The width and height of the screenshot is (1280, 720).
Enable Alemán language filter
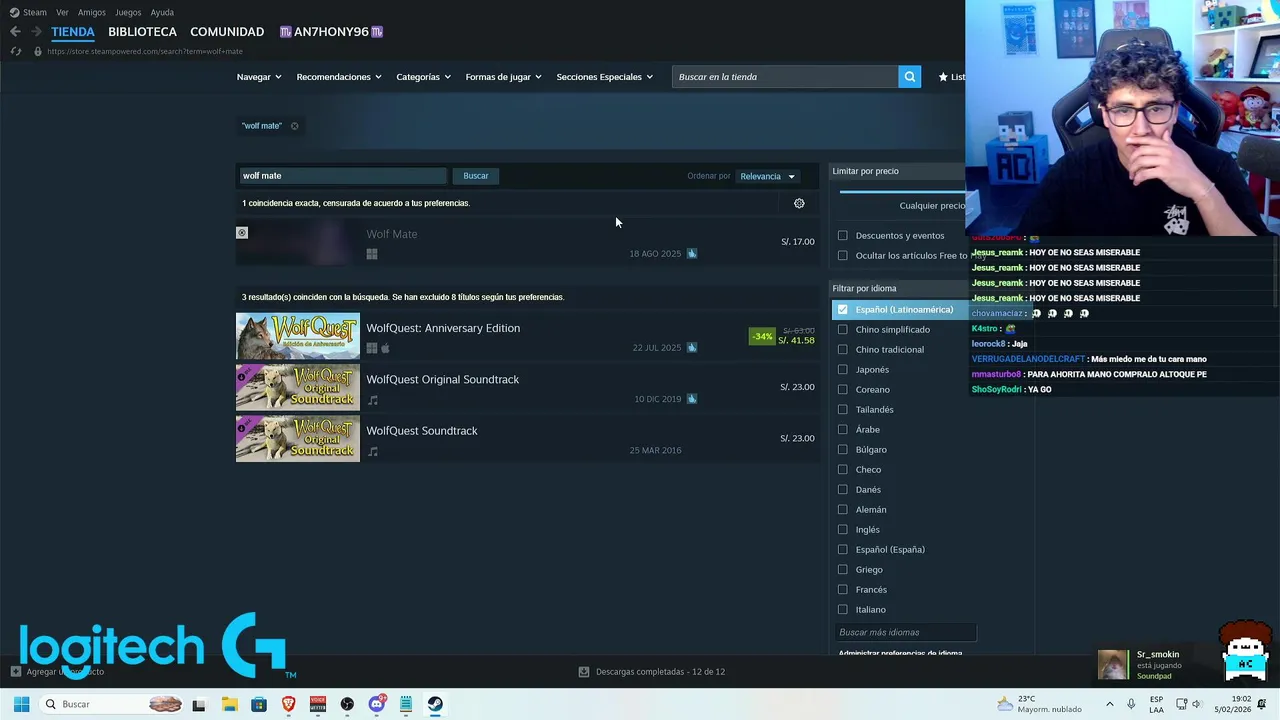pyautogui.click(x=843, y=510)
